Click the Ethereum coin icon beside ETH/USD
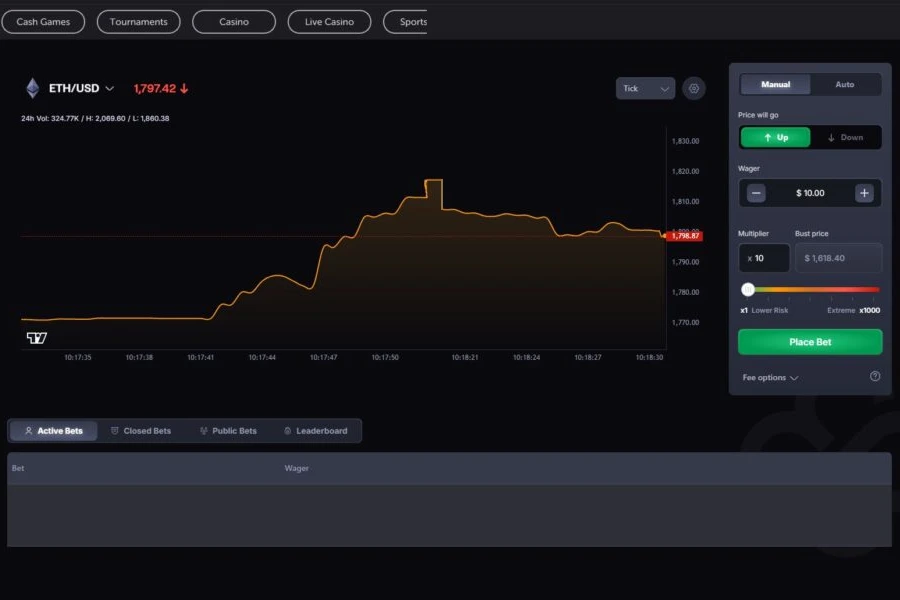 coord(32,88)
